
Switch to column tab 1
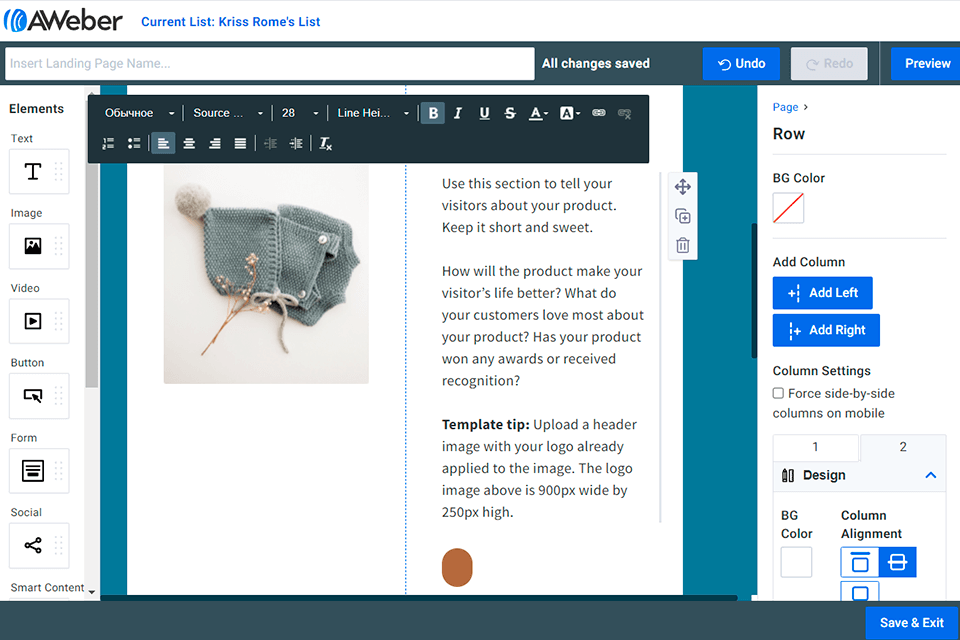click(815, 447)
